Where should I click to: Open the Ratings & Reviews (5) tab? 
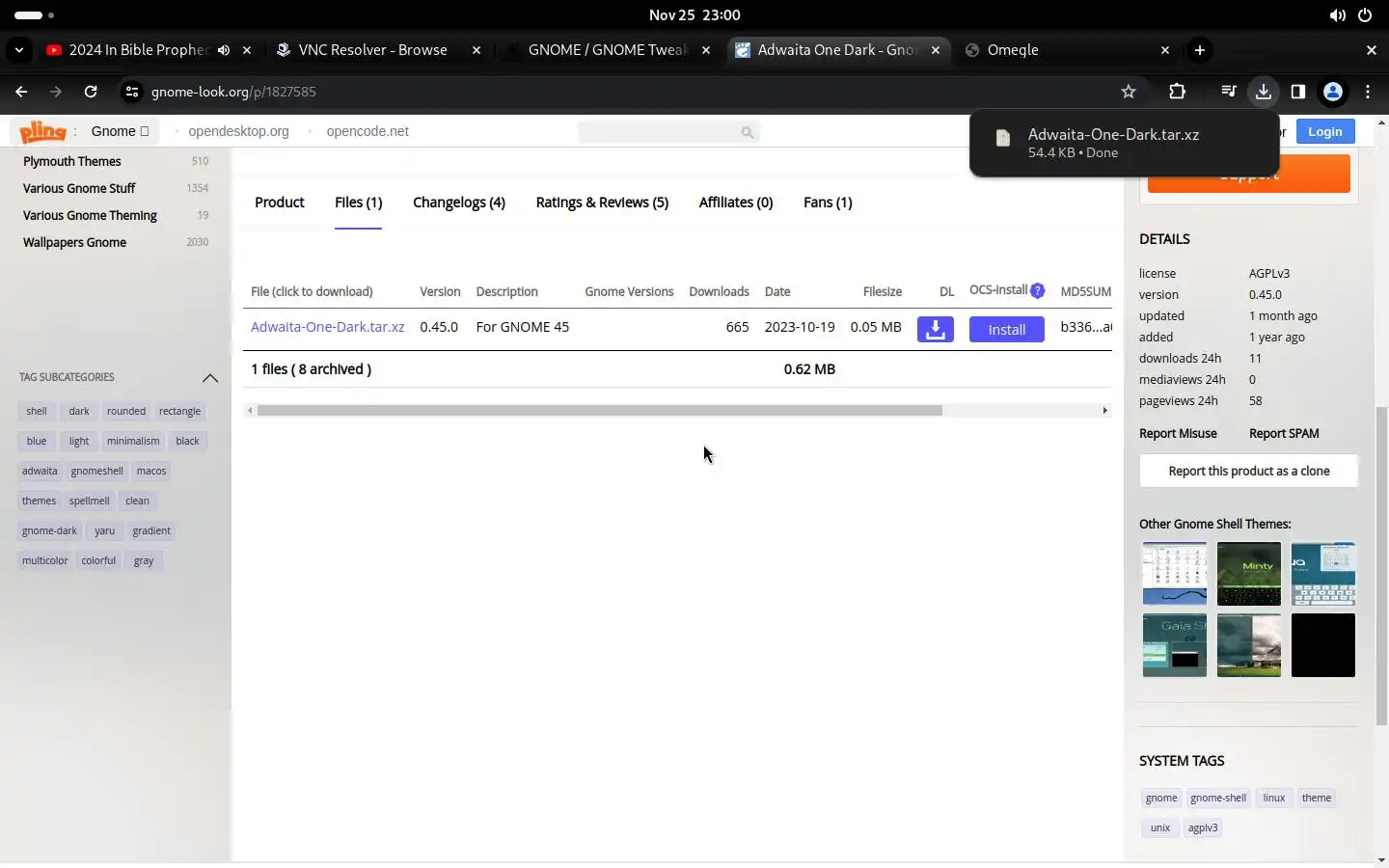coord(602,203)
